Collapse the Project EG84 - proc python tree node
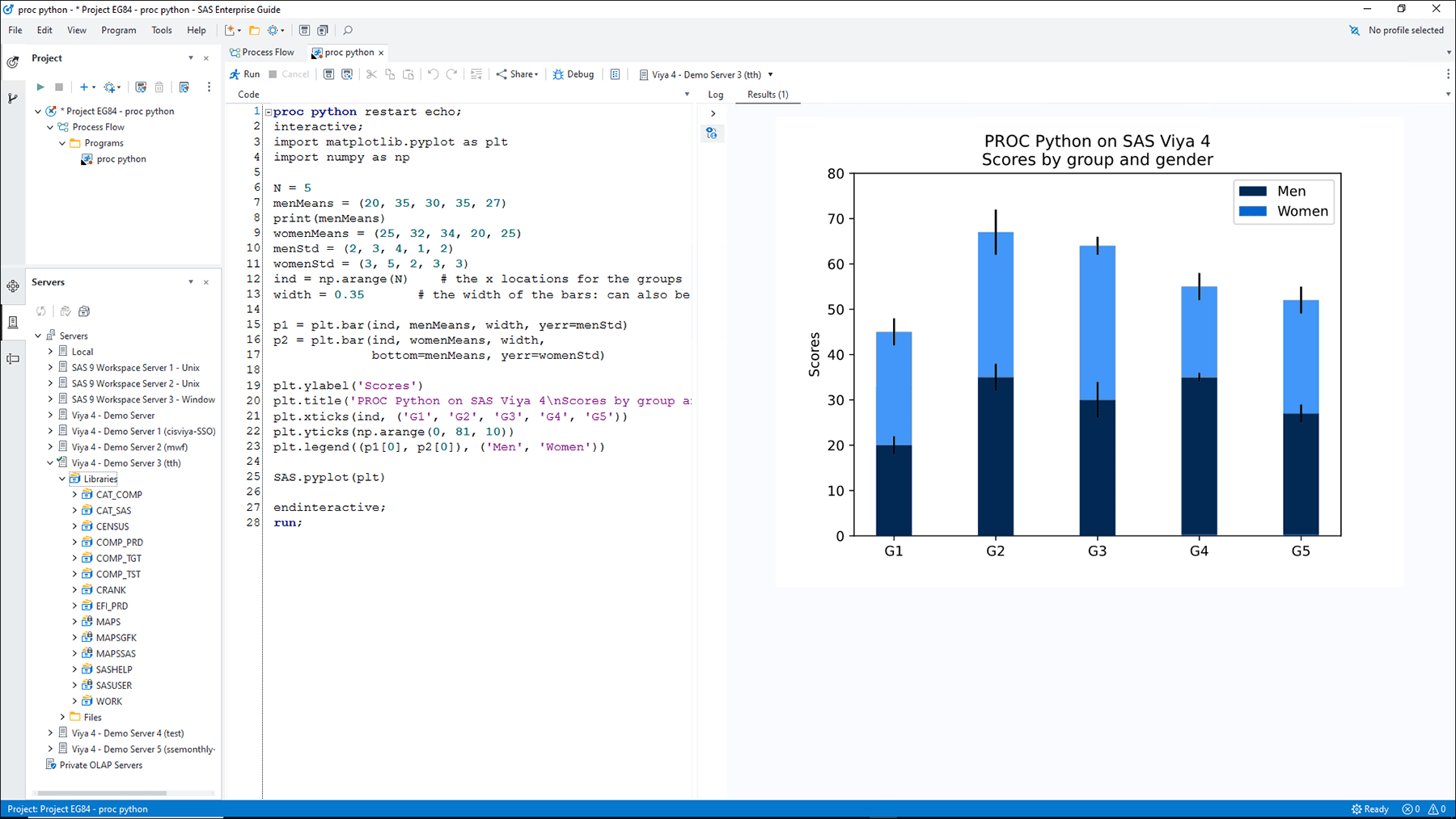Image resolution: width=1456 pixels, height=819 pixels. pos(38,112)
